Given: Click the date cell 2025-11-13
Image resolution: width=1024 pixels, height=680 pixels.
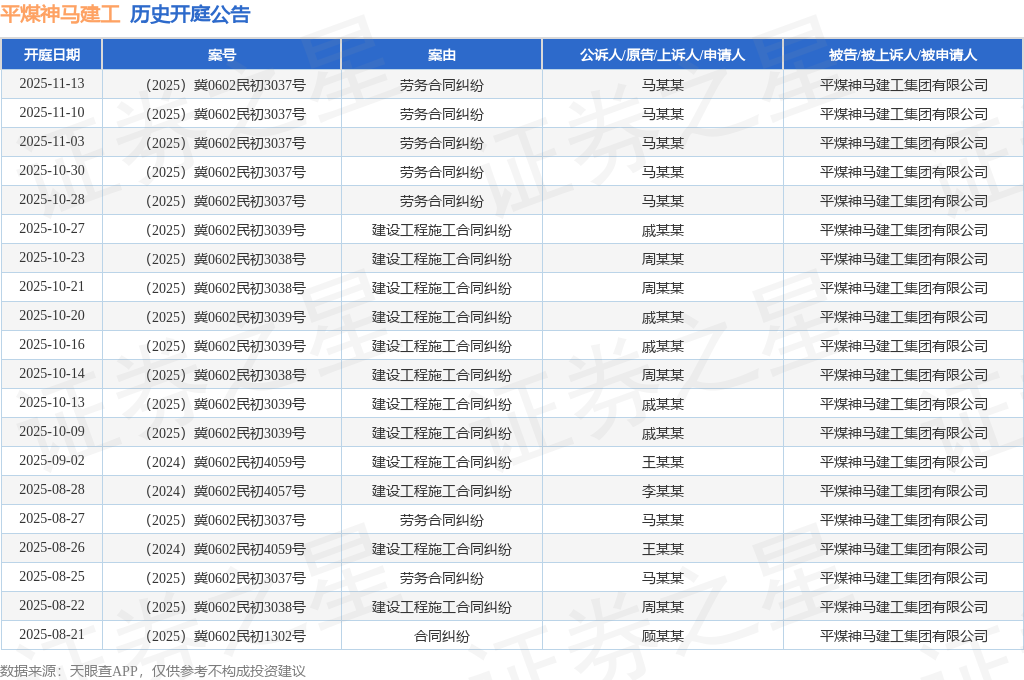Looking at the screenshot, I should point(52,84).
